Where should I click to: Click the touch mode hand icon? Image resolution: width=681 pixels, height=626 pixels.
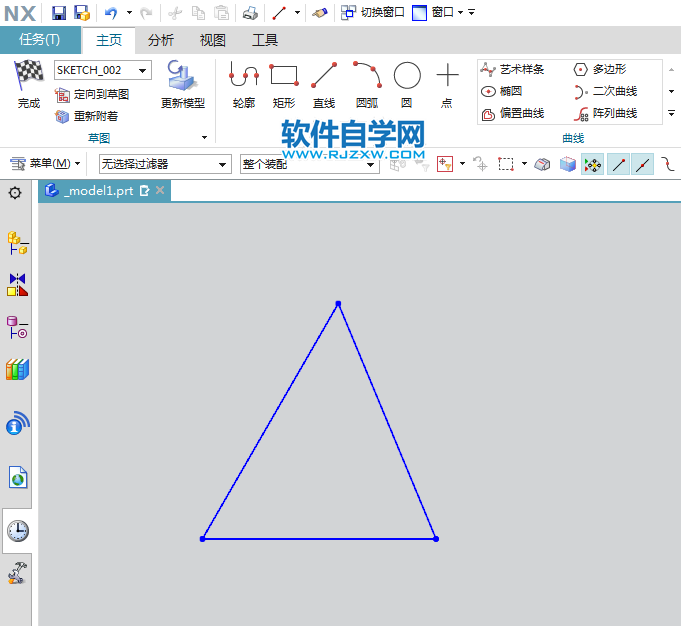click(320, 13)
